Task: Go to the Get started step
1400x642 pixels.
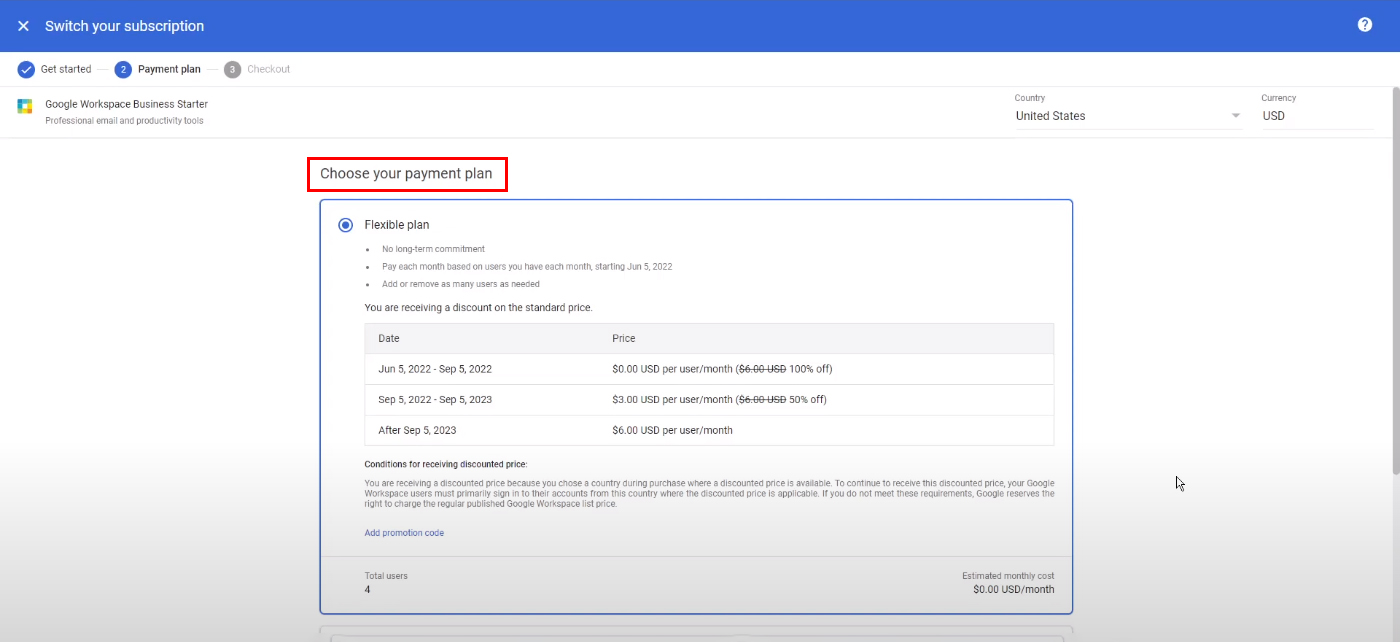Action: click(x=66, y=69)
